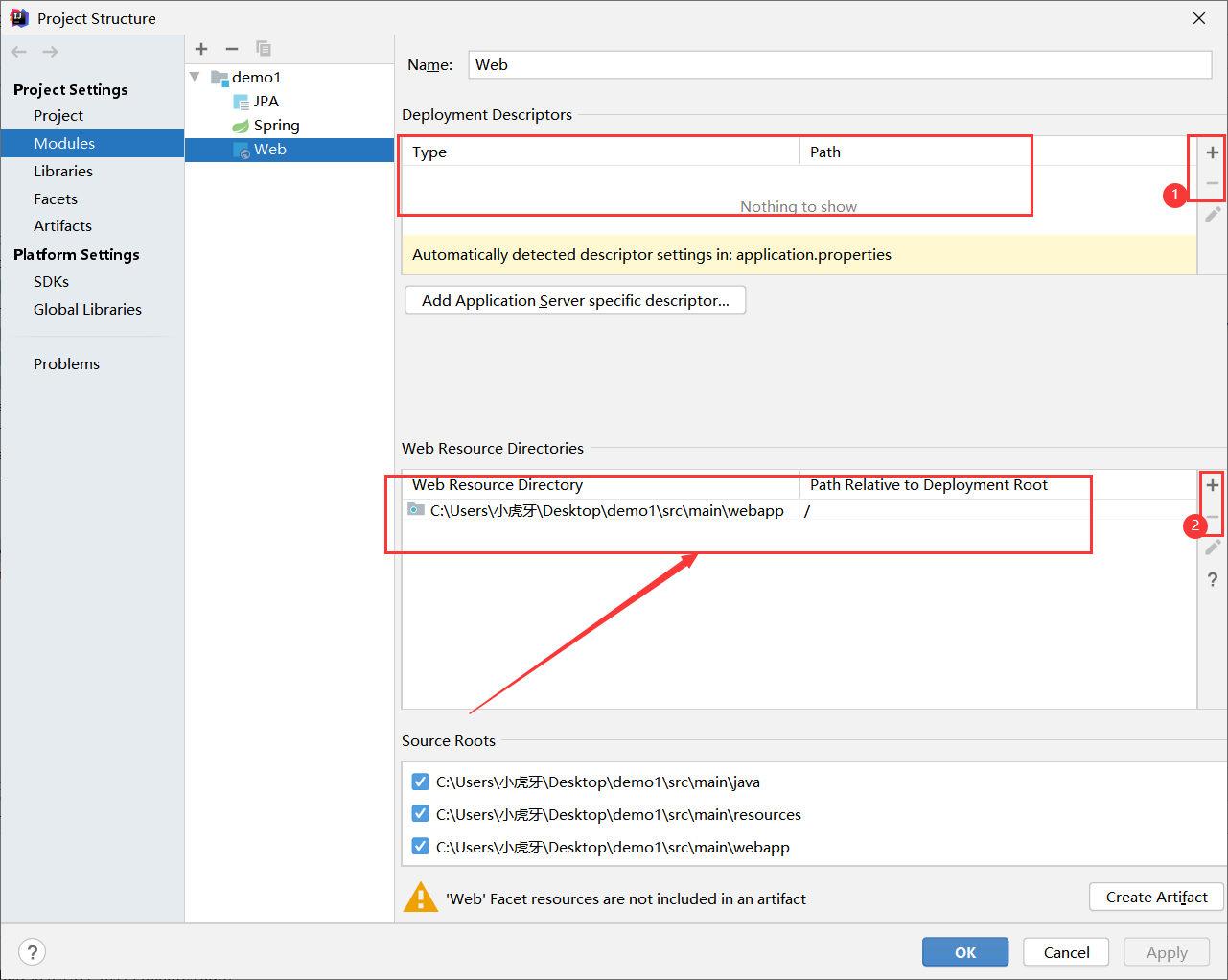
Task: Open Global Libraries settings
Action: point(87,310)
